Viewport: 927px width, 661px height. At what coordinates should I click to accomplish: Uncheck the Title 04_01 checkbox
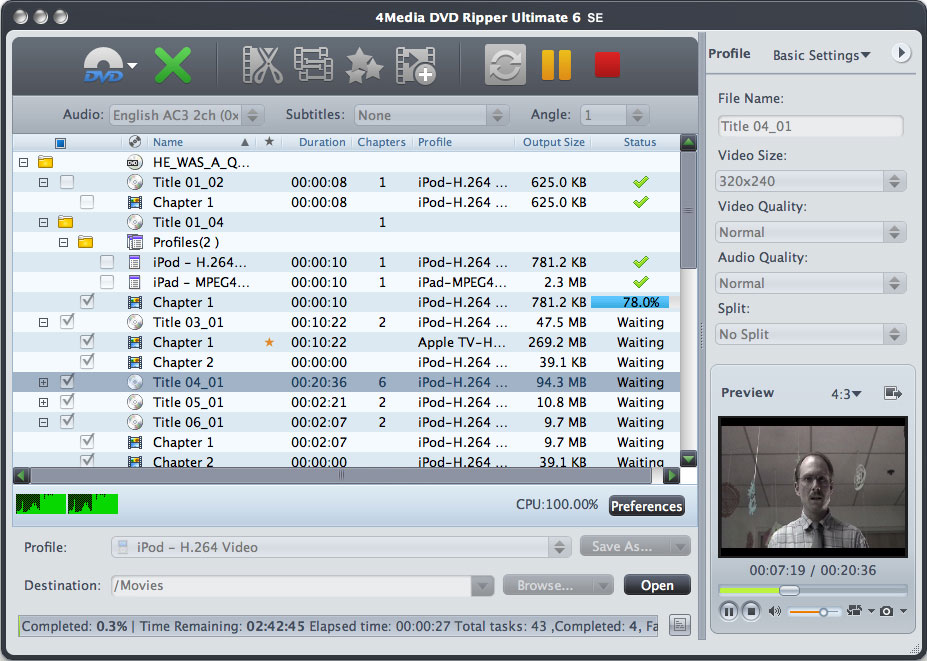(x=67, y=381)
